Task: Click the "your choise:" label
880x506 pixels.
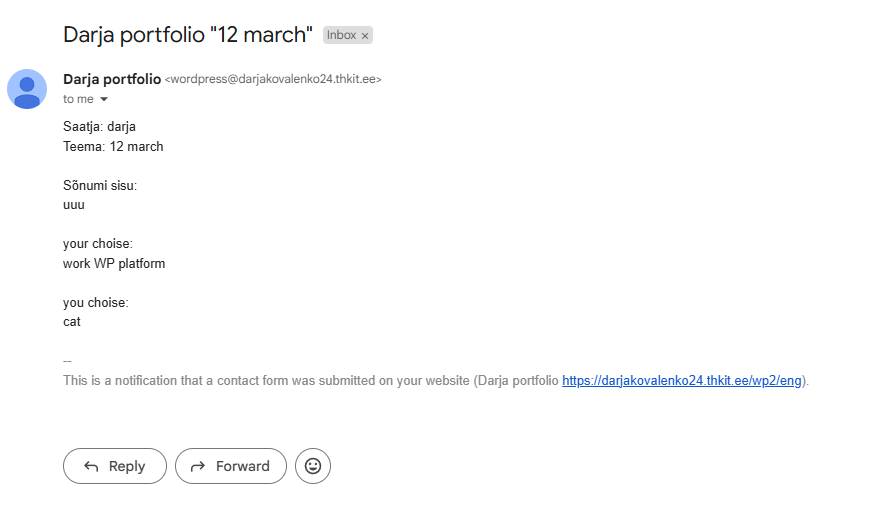Action: pyautogui.click(x=98, y=244)
